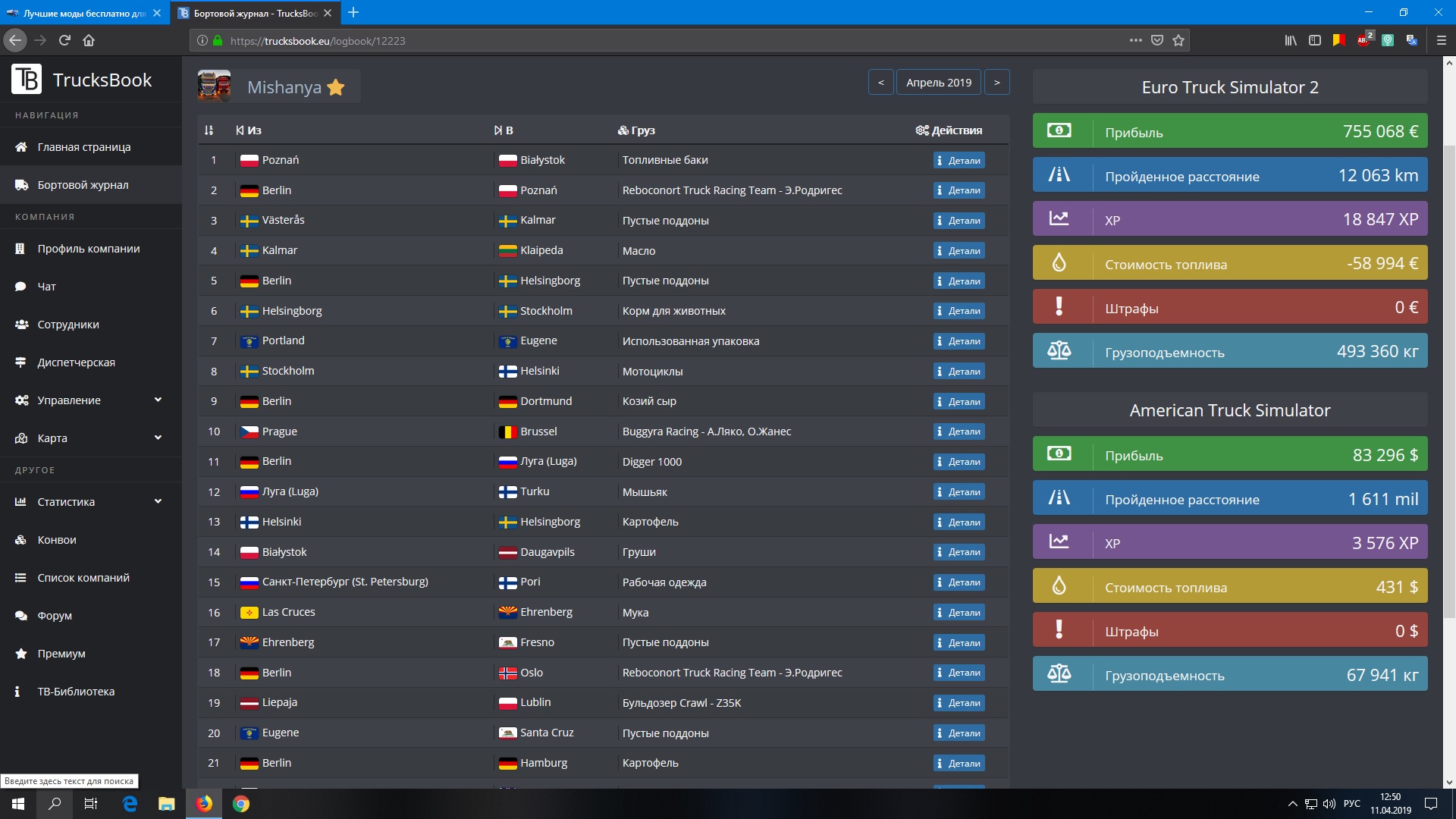Open Firefox library icon in toolbar

tap(1291, 40)
